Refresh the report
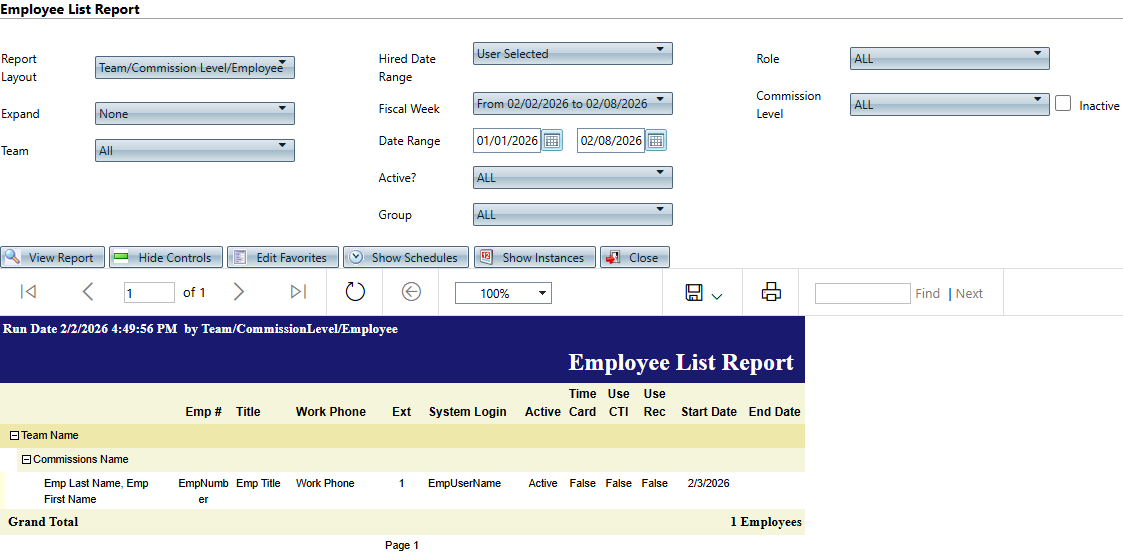The image size is (1123, 554). tap(355, 292)
